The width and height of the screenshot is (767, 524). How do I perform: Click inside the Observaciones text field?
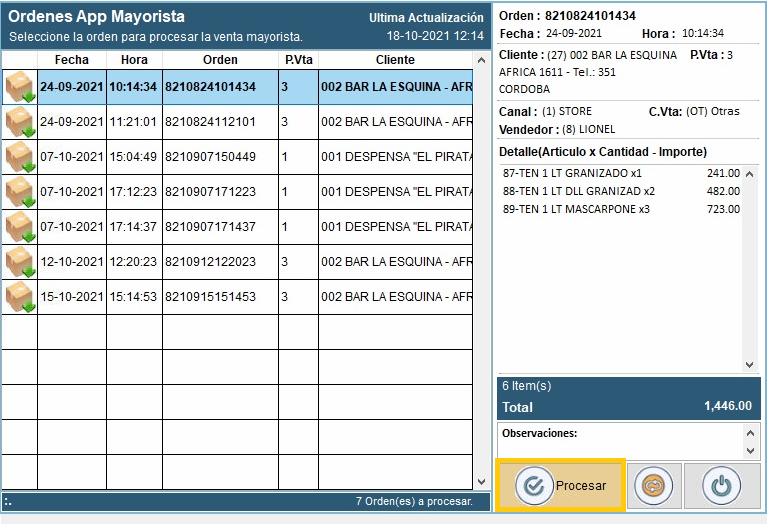pyautogui.click(x=620, y=446)
